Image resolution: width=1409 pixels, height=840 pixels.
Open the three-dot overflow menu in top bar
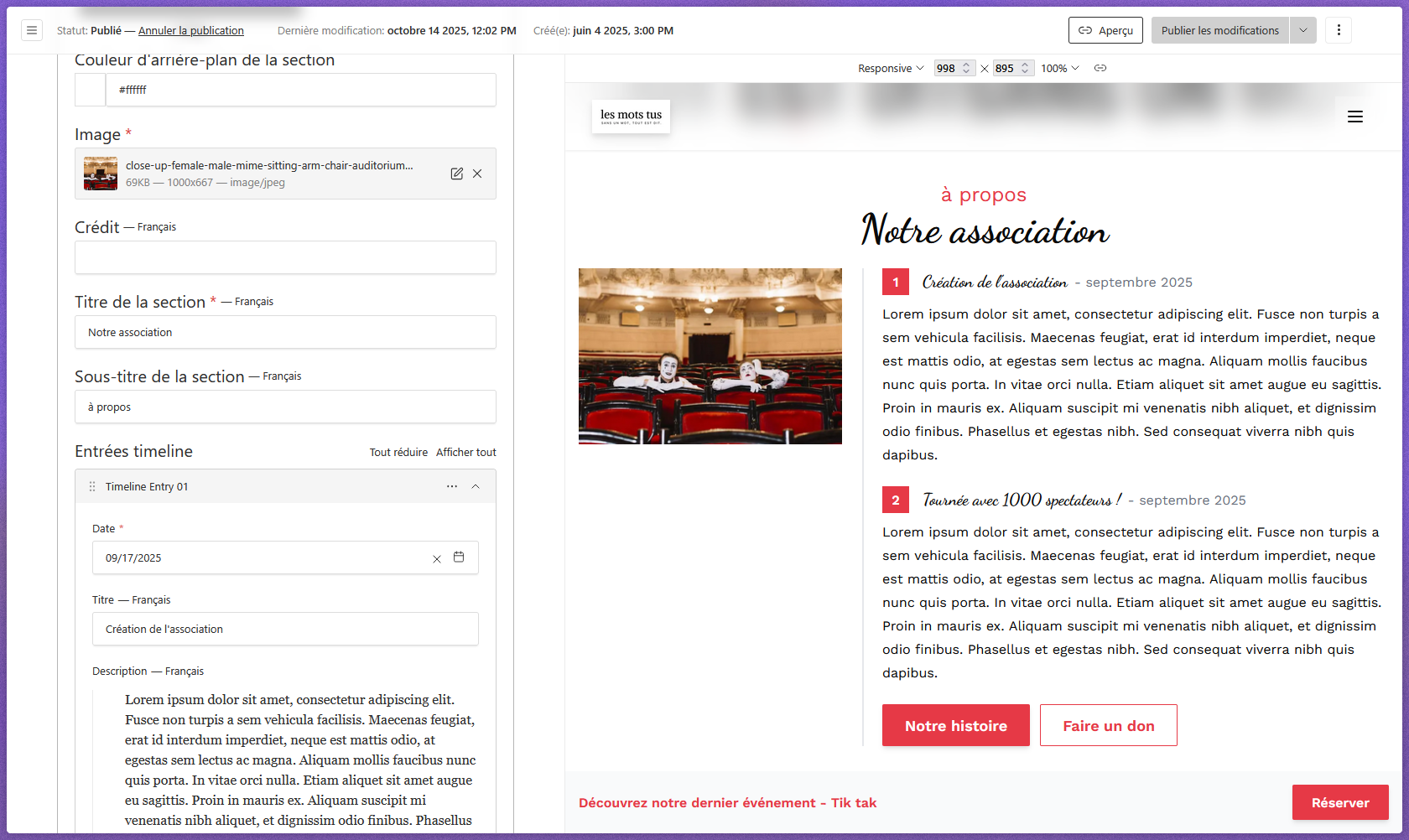point(1339,30)
